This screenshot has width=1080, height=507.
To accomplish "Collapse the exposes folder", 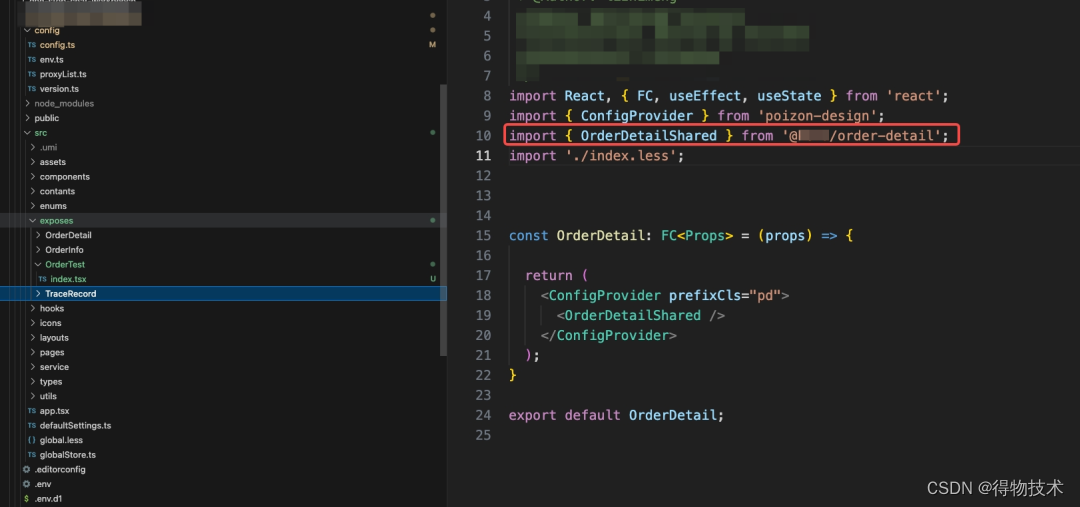I will click(33, 220).
